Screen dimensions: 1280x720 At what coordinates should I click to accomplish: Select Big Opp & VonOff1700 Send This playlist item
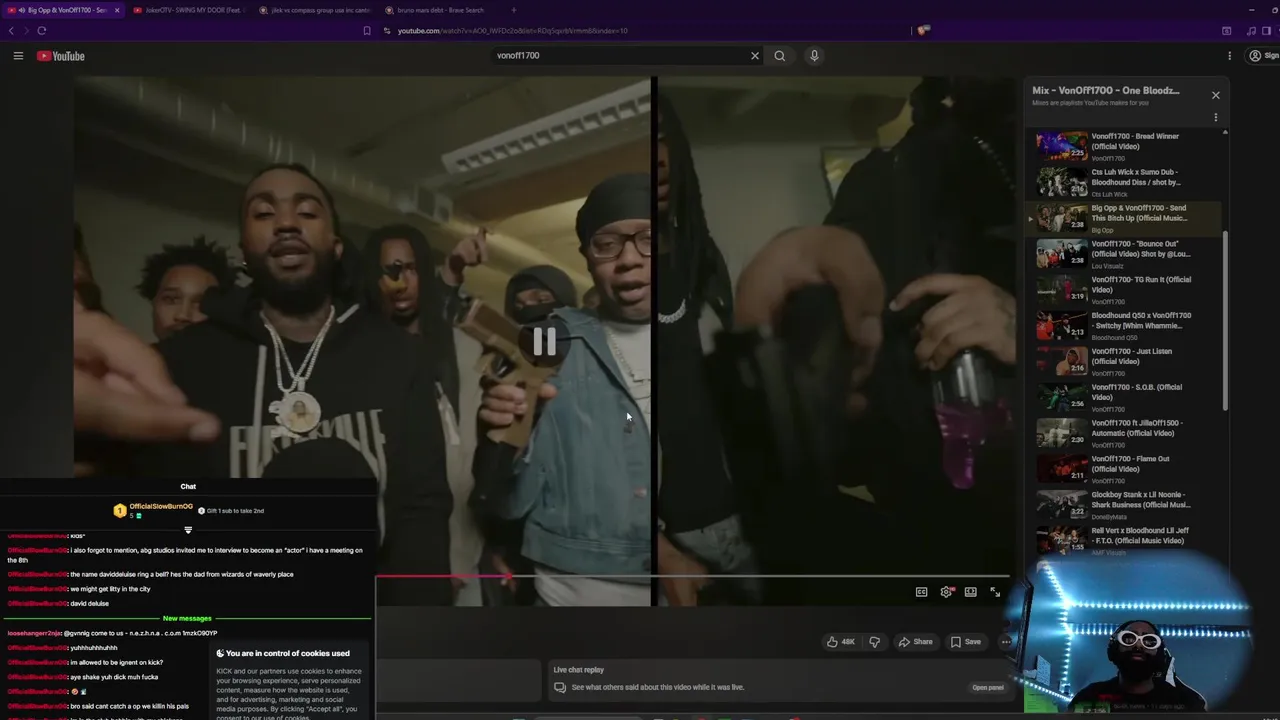coord(1125,218)
